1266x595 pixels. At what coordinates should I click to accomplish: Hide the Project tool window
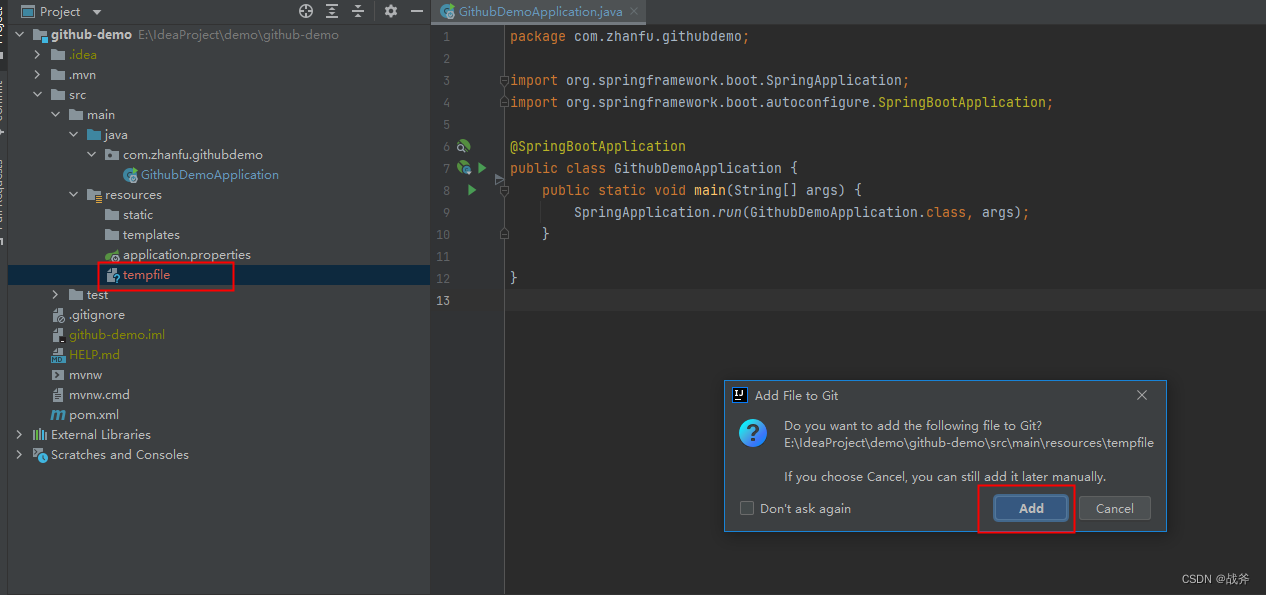pyautogui.click(x=416, y=11)
